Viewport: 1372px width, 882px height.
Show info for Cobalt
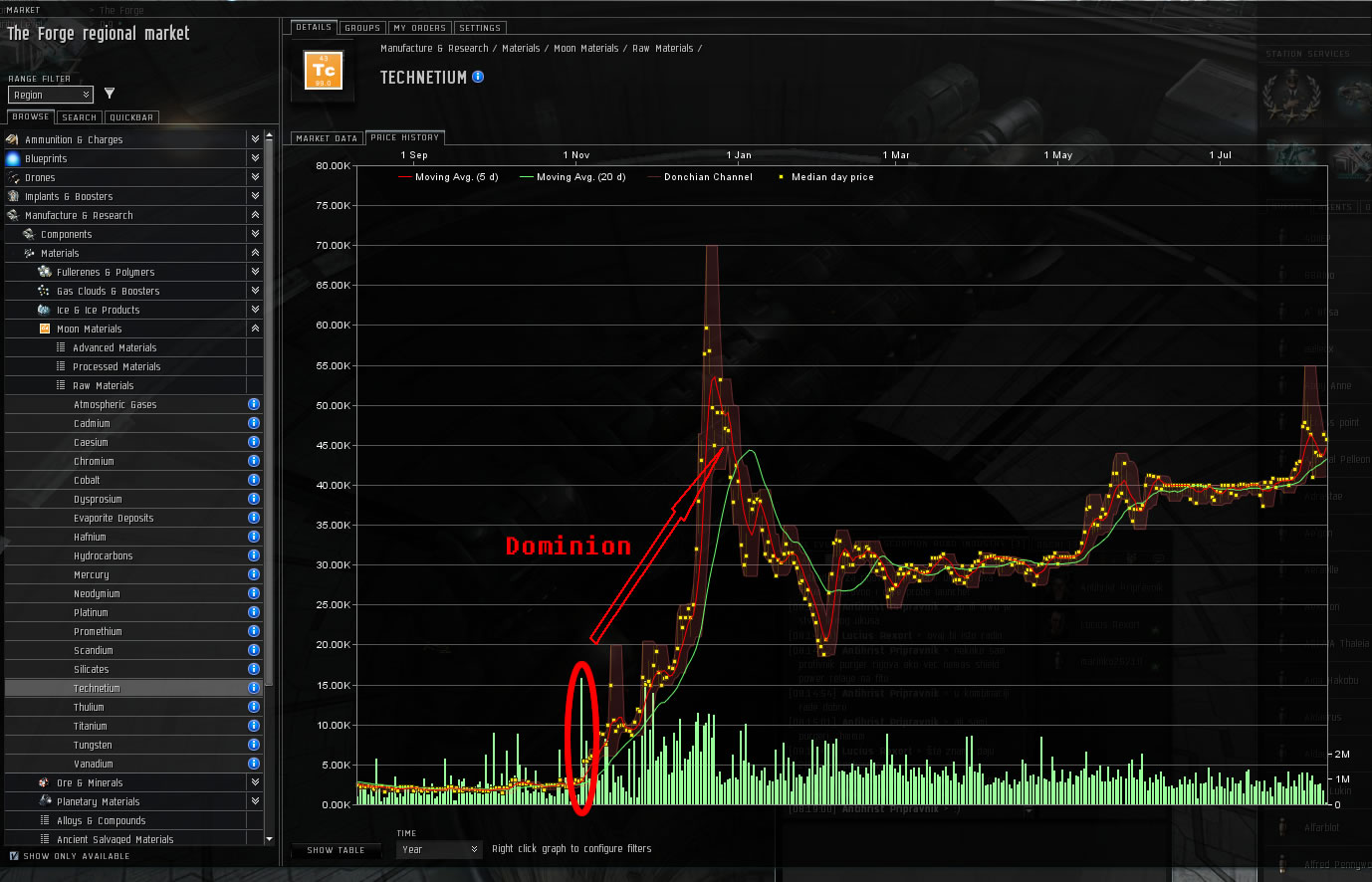click(x=254, y=480)
